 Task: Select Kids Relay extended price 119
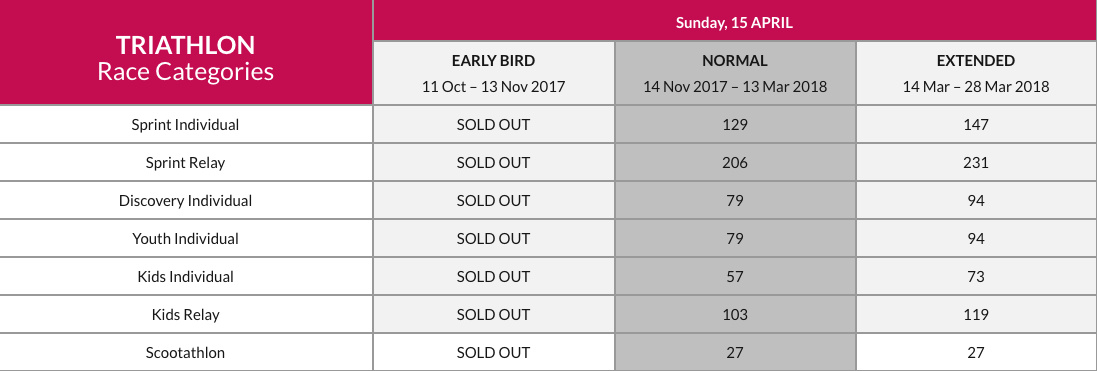[x=976, y=314]
